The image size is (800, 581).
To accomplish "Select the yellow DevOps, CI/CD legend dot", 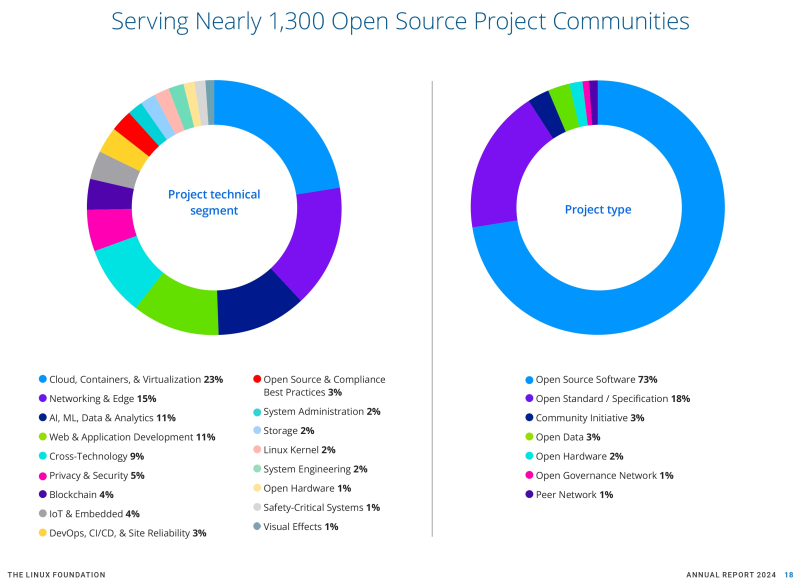I will [x=42, y=533].
